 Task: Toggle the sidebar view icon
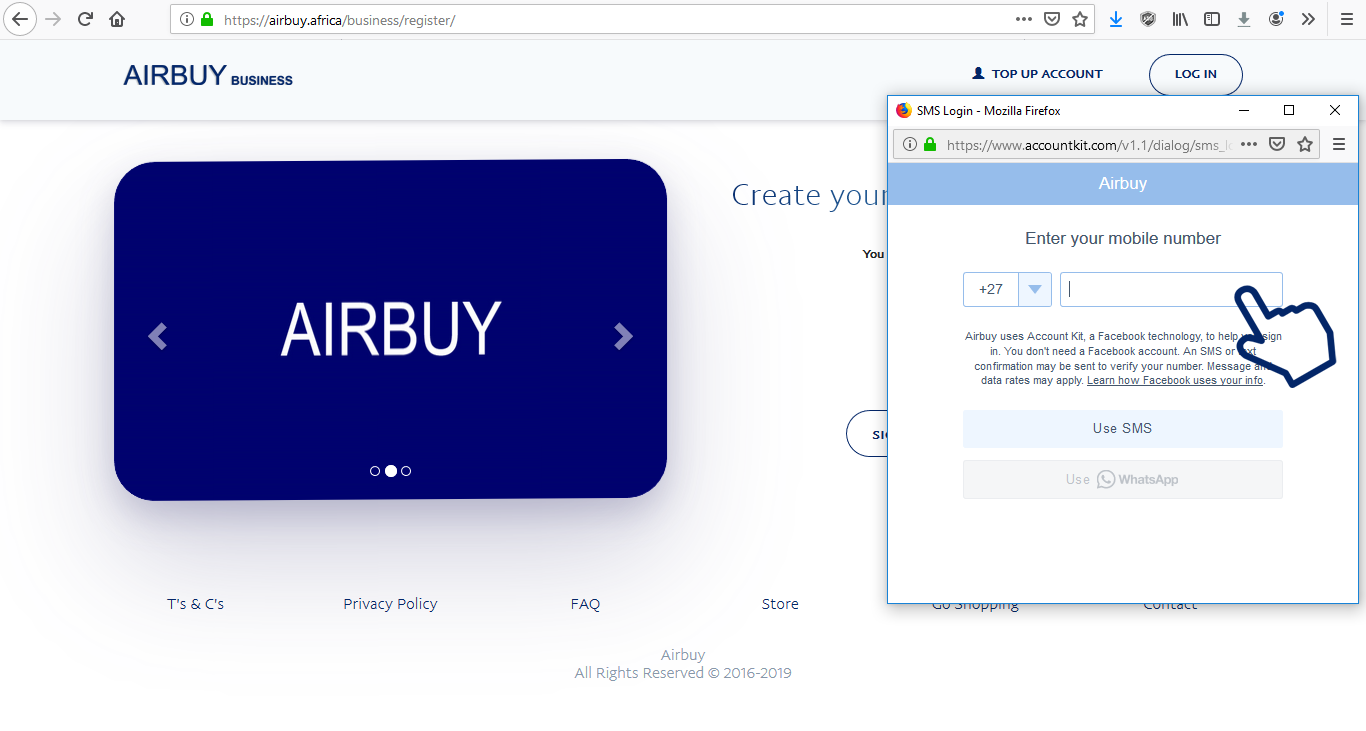click(x=1212, y=19)
